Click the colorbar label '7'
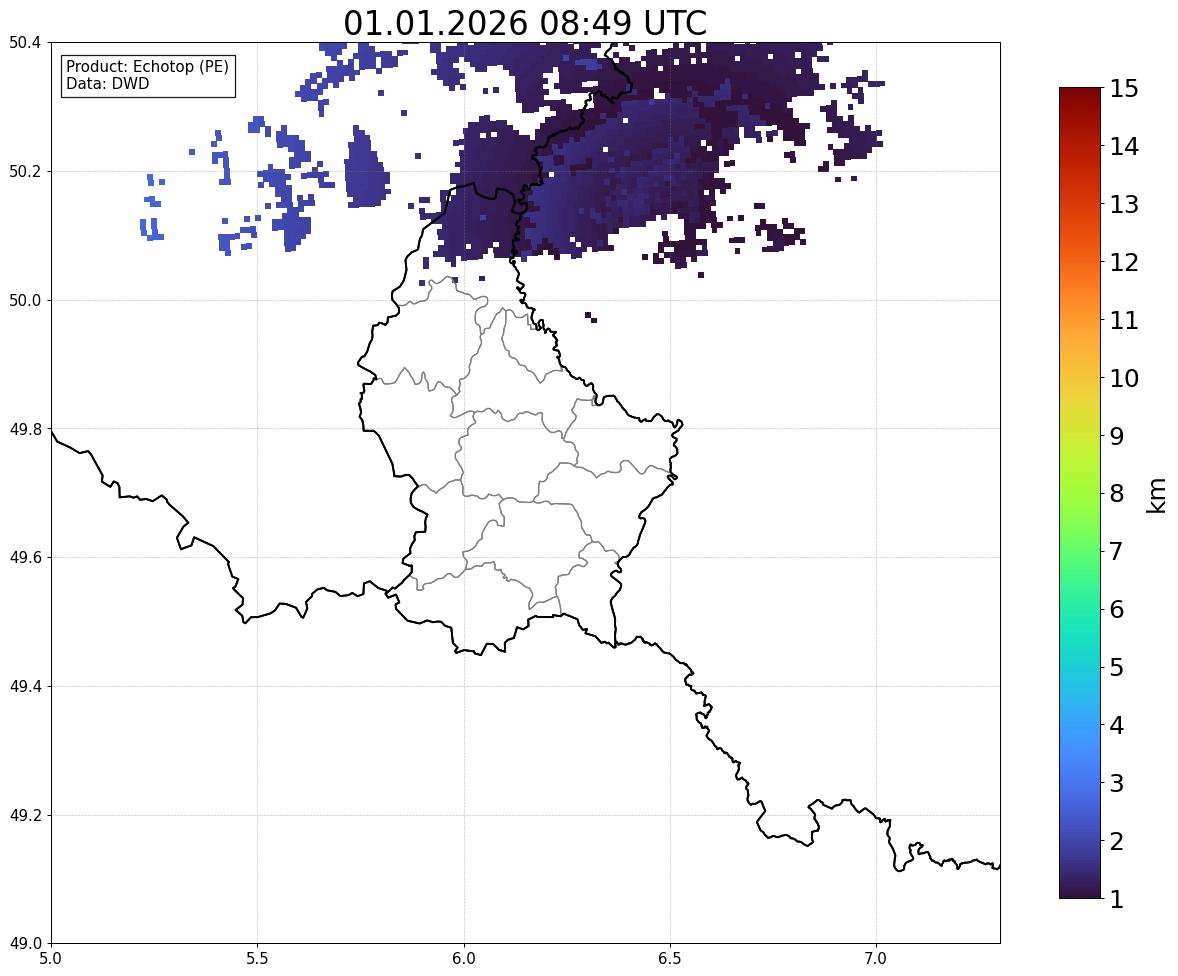 coord(1117,551)
